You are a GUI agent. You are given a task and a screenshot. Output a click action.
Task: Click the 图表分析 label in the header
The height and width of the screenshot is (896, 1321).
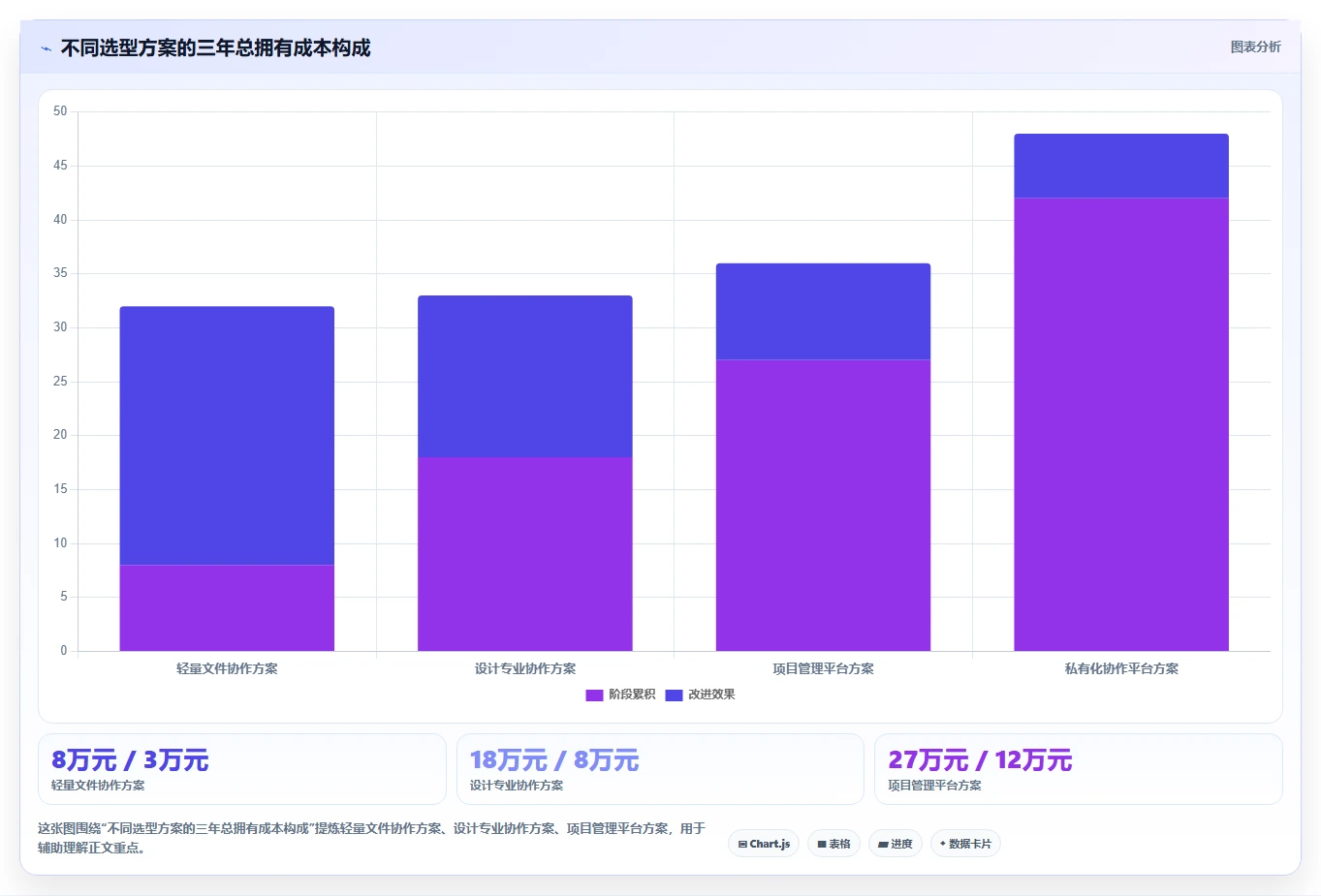tap(1255, 46)
